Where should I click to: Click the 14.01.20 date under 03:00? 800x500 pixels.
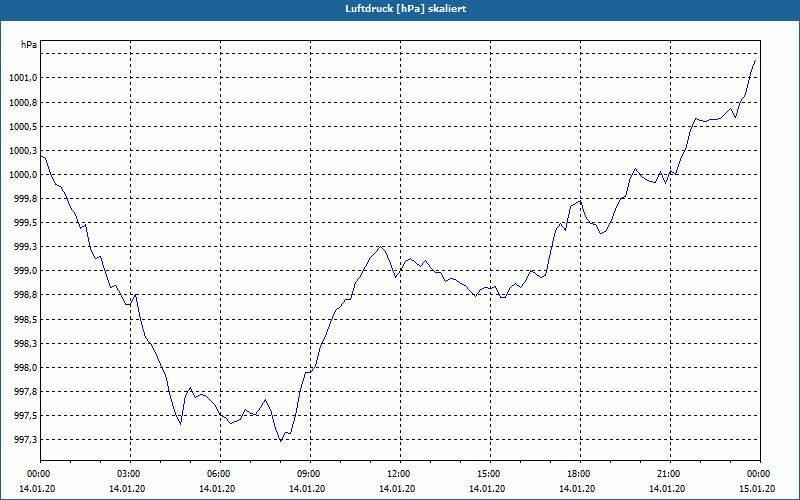click(127, 489)
